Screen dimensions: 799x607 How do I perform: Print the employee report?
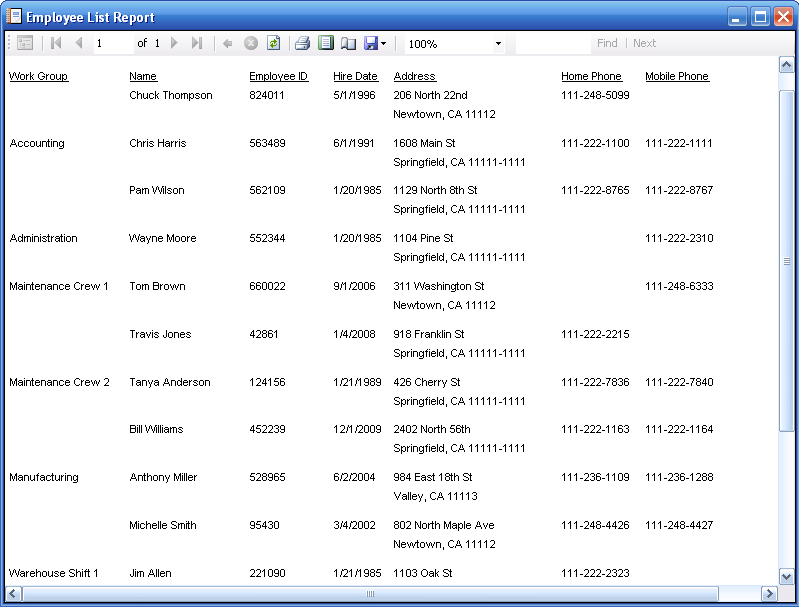(302, 43)
